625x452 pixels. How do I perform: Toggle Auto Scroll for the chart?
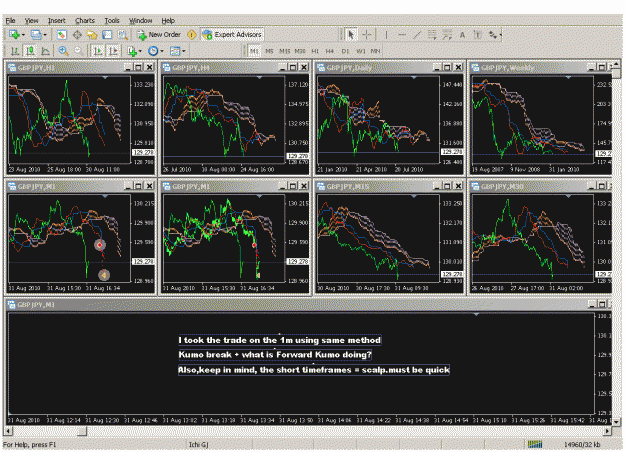[x=98, y=51]
